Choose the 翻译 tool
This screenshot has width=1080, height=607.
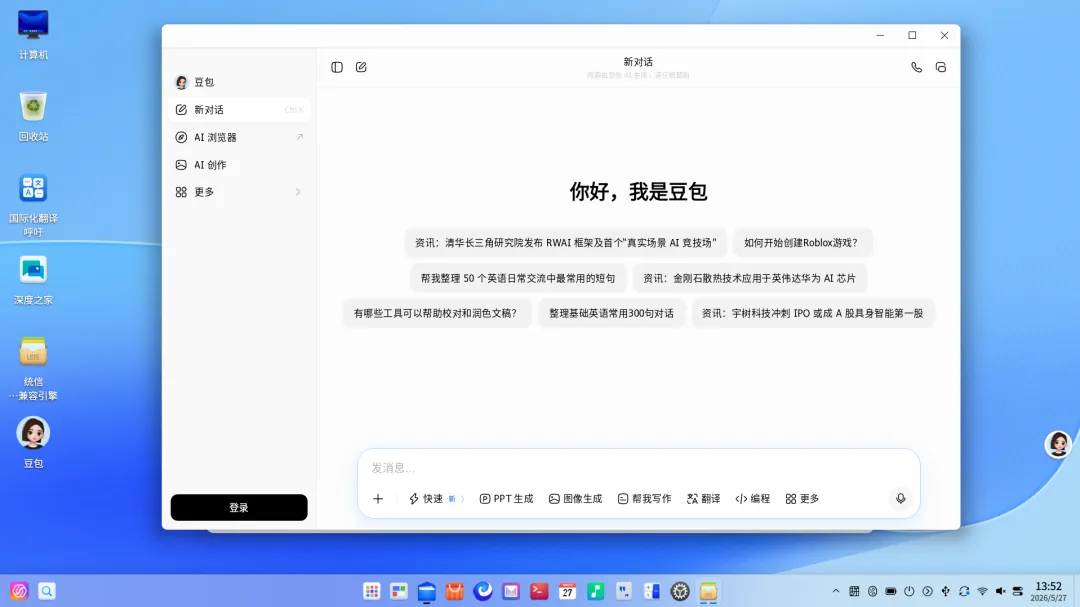(x=703, y=498)
